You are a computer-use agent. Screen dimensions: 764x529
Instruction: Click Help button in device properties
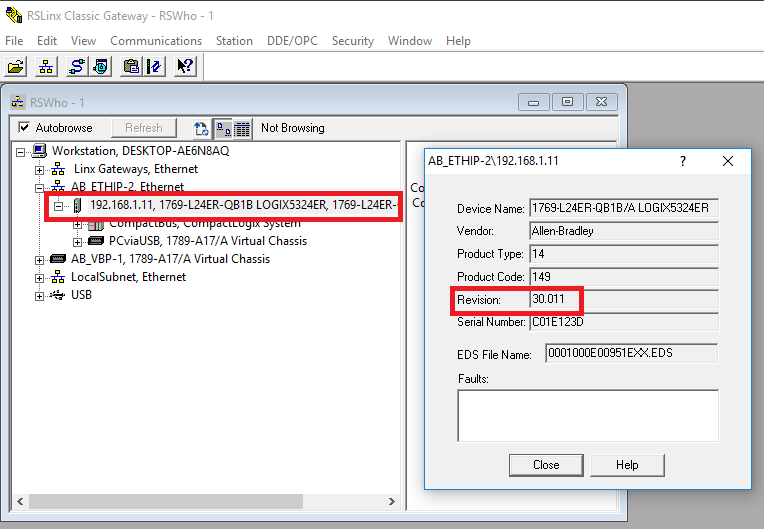pos(627,465)
